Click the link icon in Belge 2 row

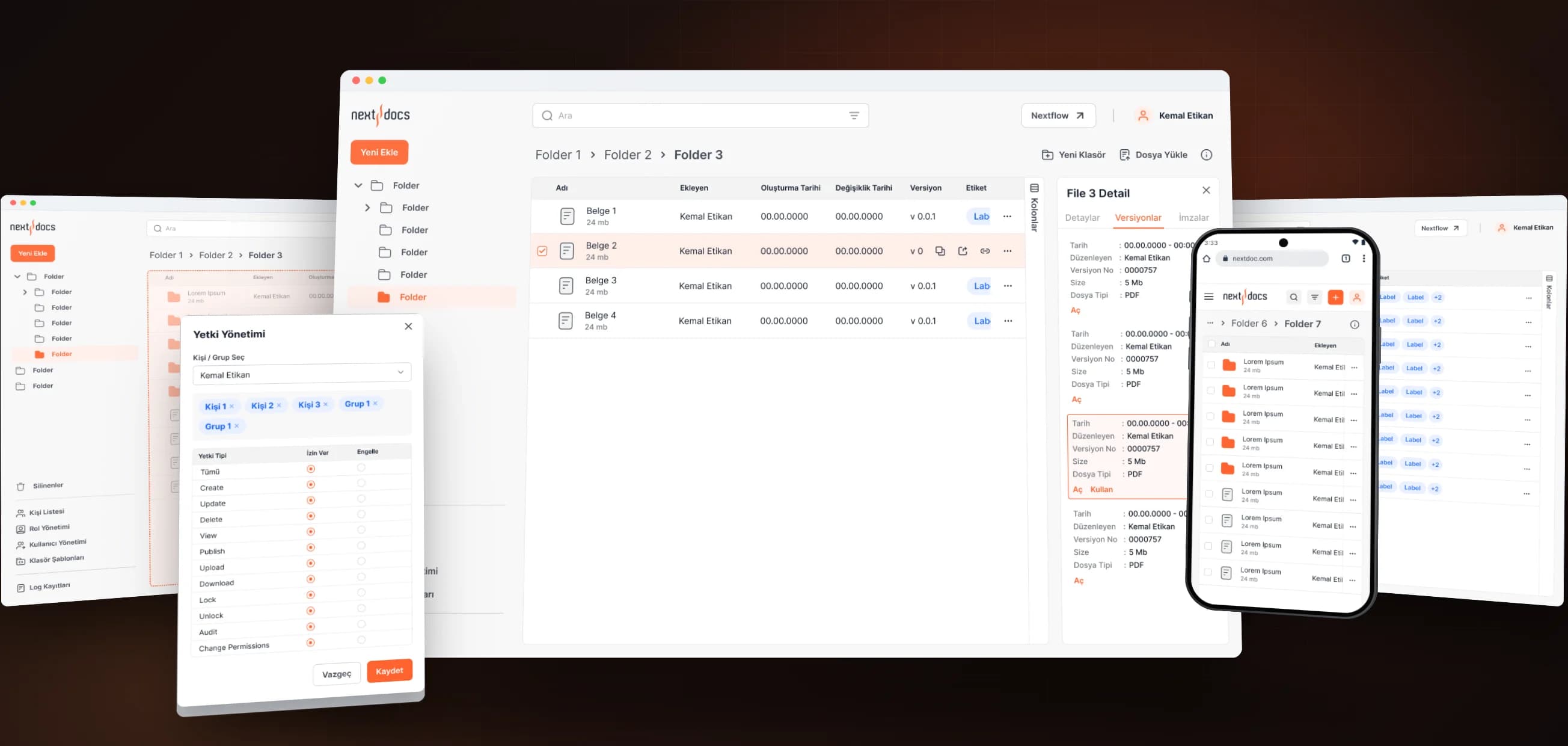[x=985, y=251]
